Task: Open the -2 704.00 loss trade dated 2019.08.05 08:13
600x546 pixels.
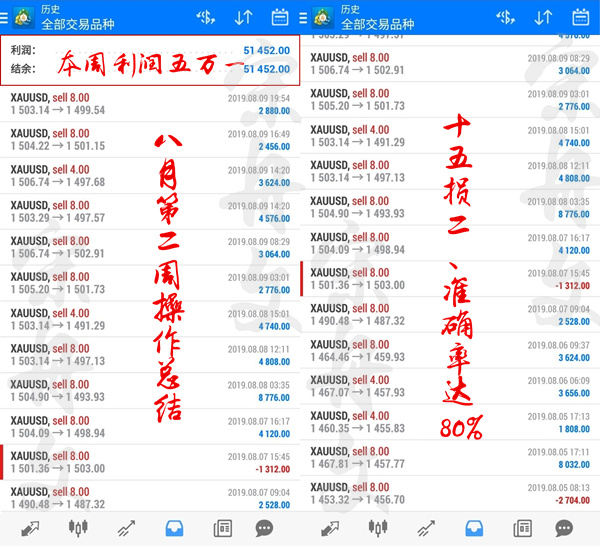Action: (450, 494)
